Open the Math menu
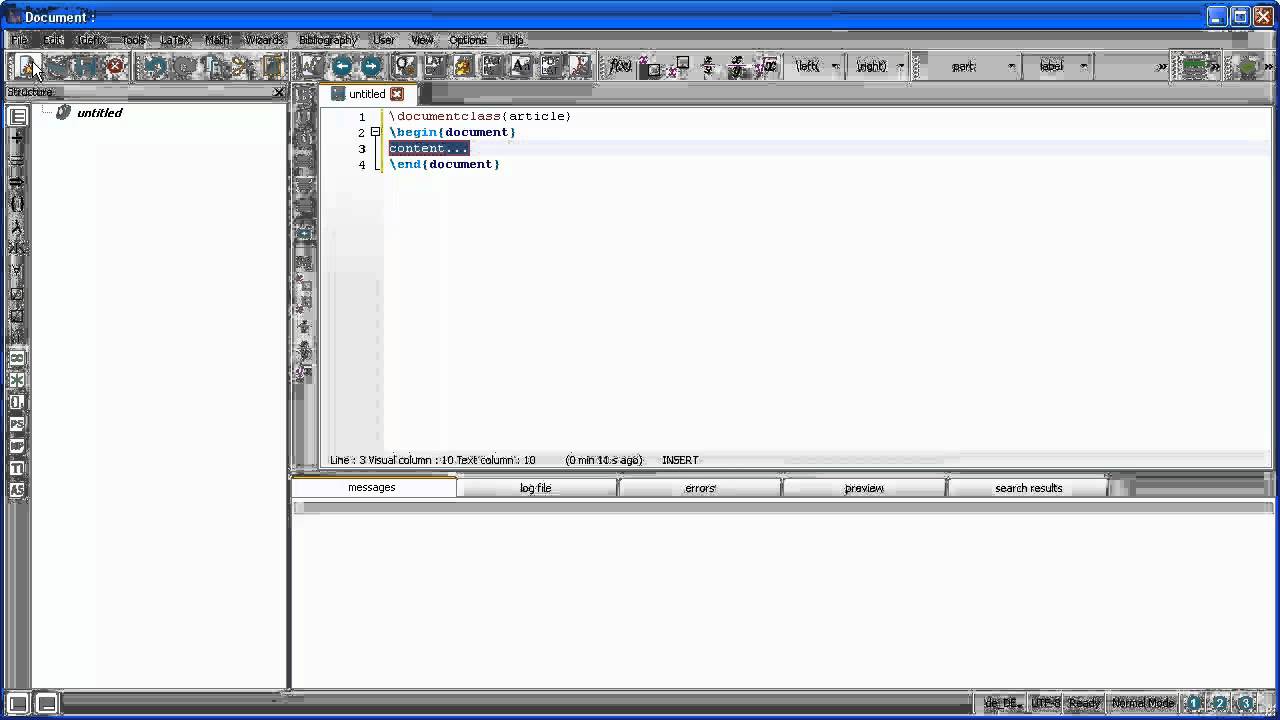Viewport: 1280px width, 720px height. (x=218, y=40)
